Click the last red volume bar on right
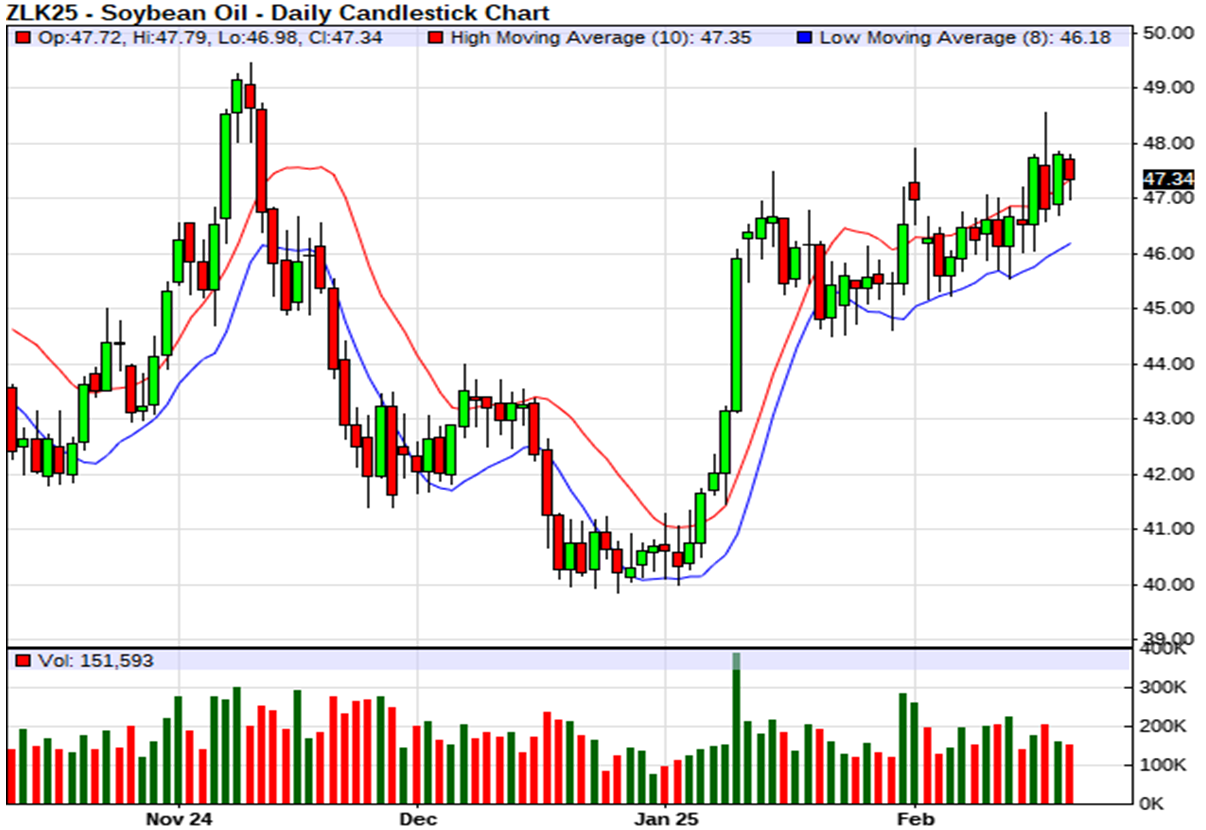Screen dimensions: 1206x830 [1069, 773]
